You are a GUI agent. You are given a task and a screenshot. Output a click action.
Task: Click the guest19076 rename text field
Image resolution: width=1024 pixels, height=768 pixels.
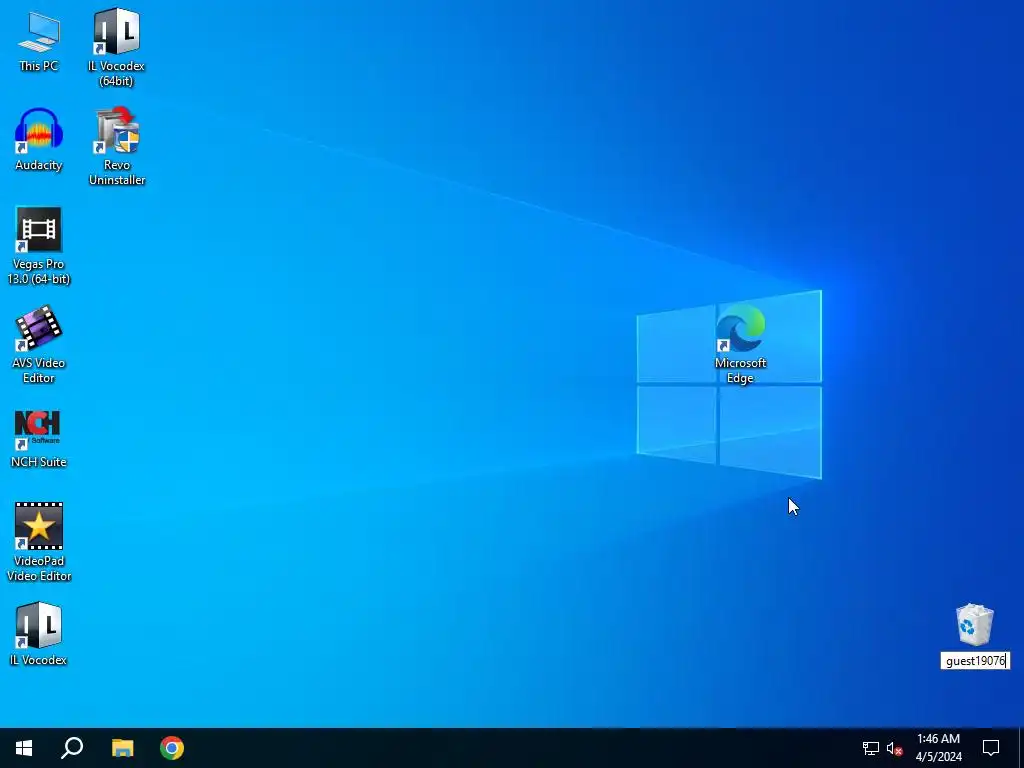tap(975, 661)
